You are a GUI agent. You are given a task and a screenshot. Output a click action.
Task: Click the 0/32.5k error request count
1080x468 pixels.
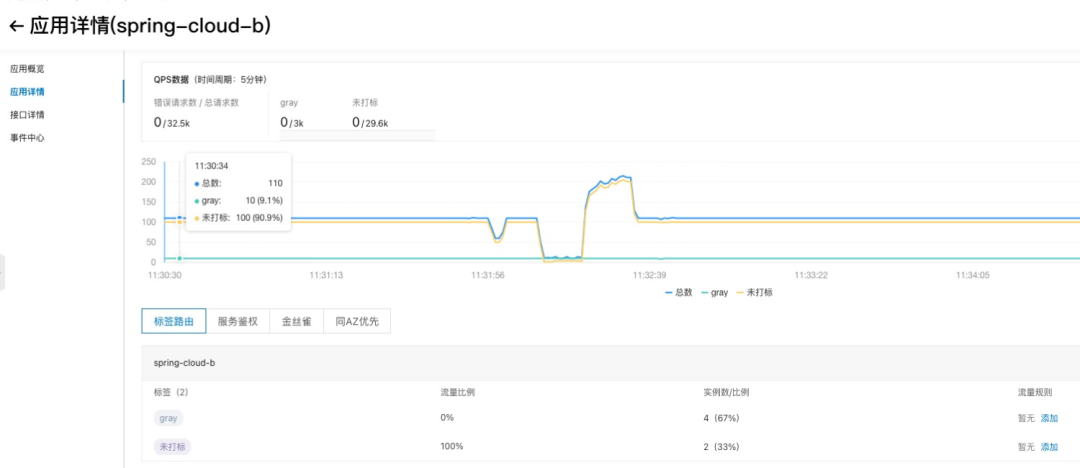pos(174,123)
